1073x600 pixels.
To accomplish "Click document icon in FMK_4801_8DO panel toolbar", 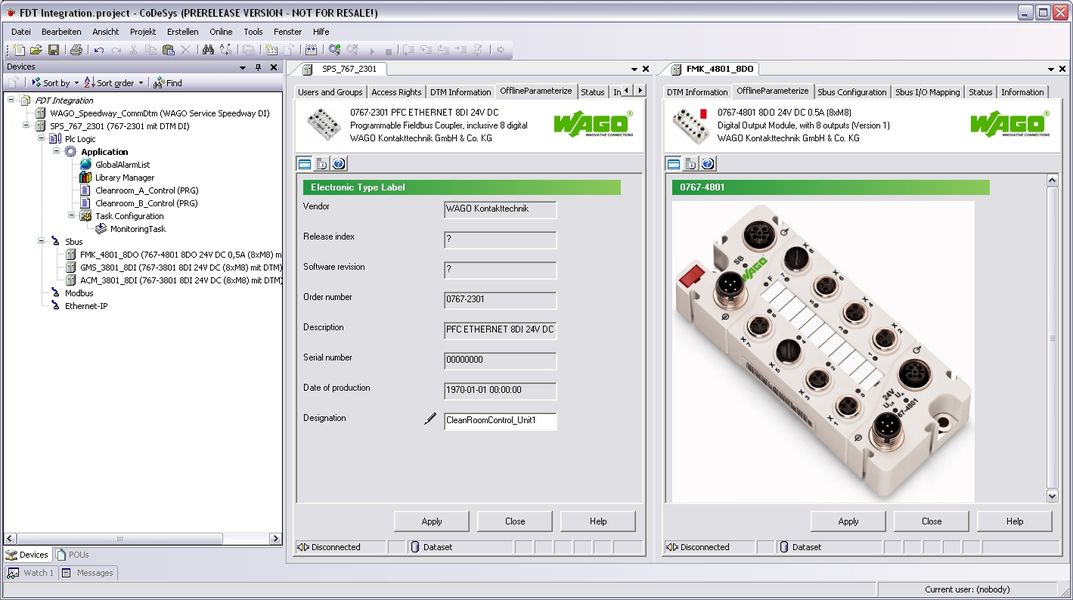I will coord(690,164).
